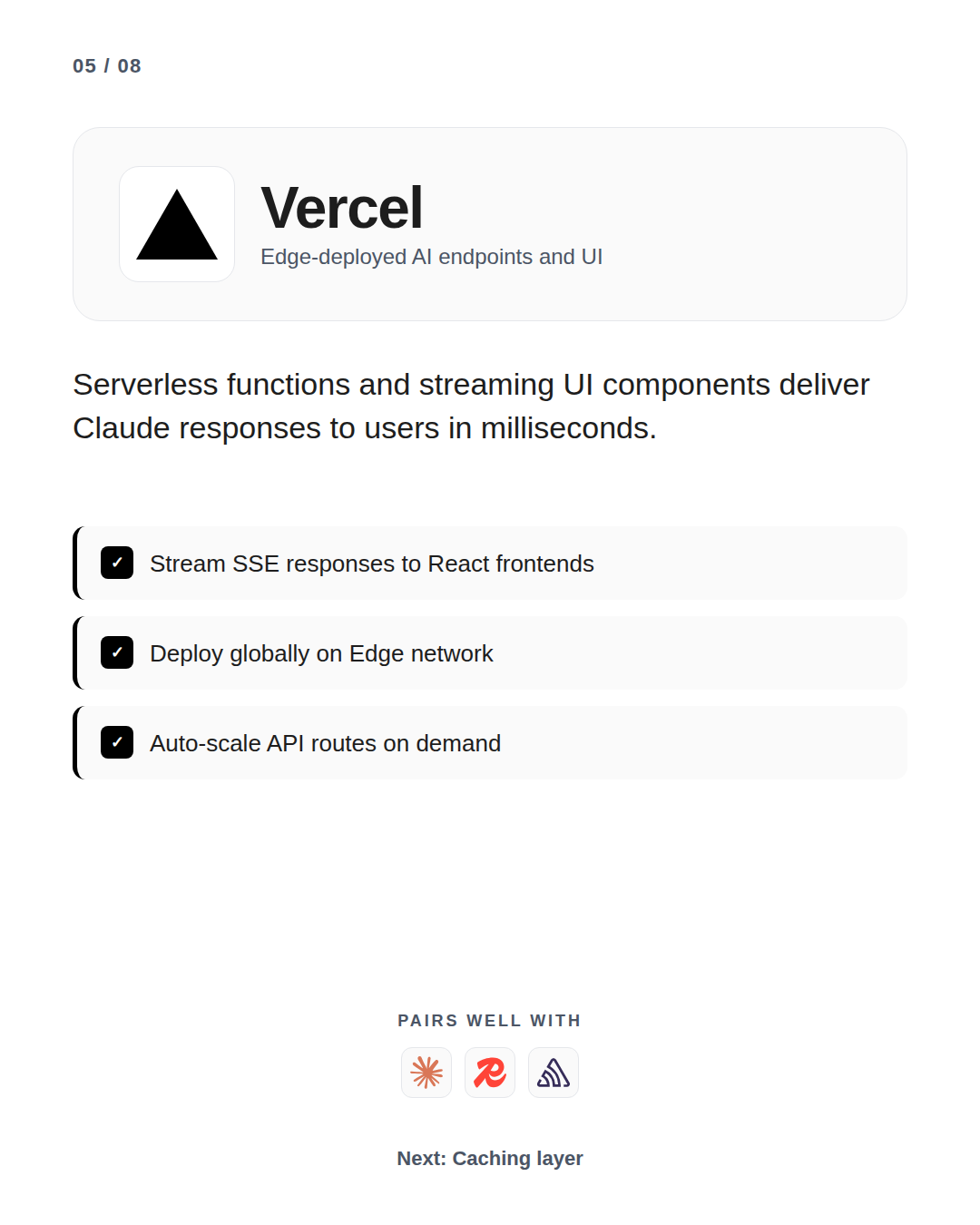The width and height of the screenshot is (980, 1225).
Task: Click the black accent bar beside Deploy globally
Action: point(76,652)
